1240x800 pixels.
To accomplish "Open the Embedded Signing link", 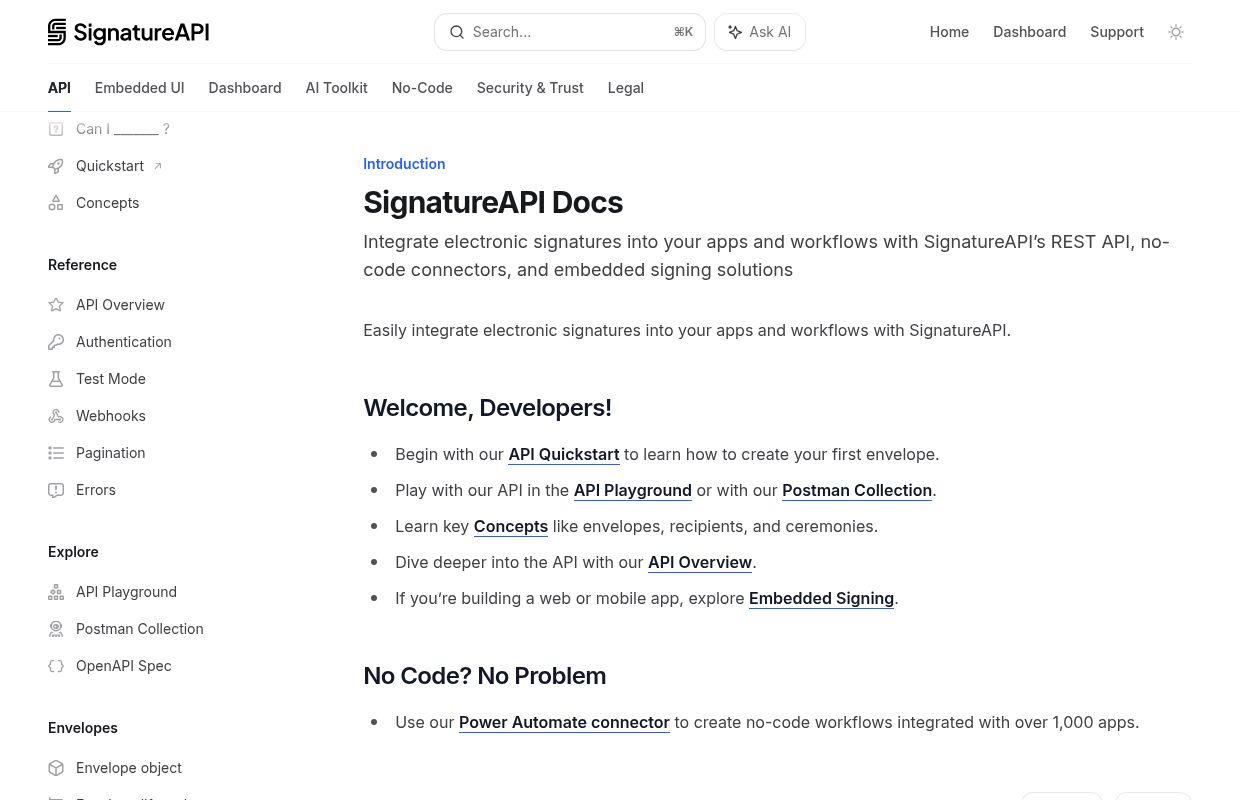I will 821,598.
